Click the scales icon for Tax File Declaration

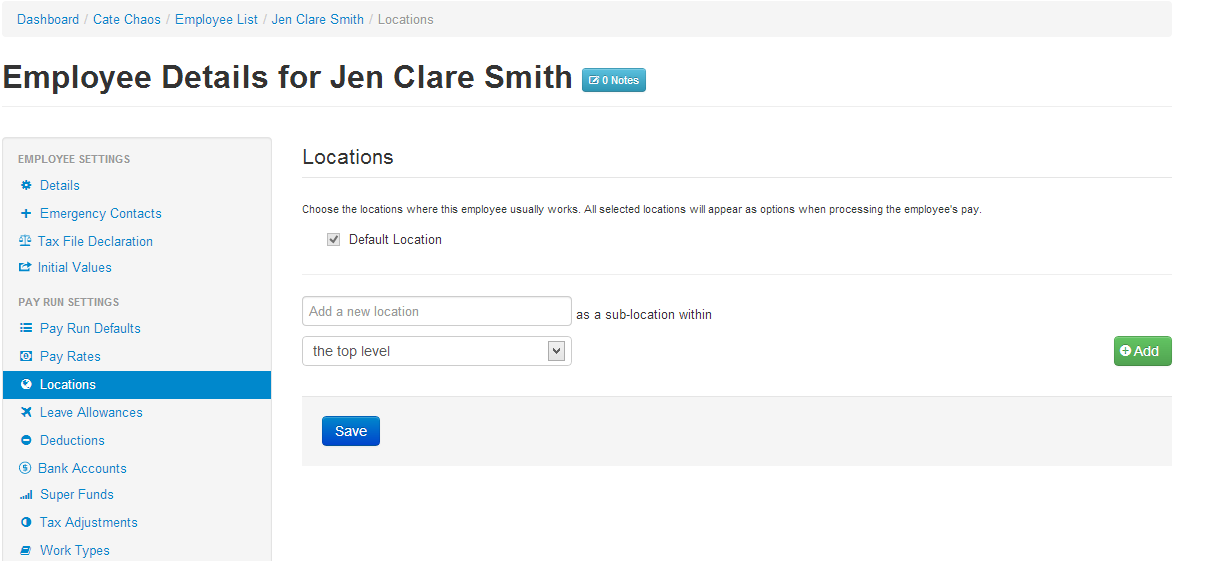[26, 241]
